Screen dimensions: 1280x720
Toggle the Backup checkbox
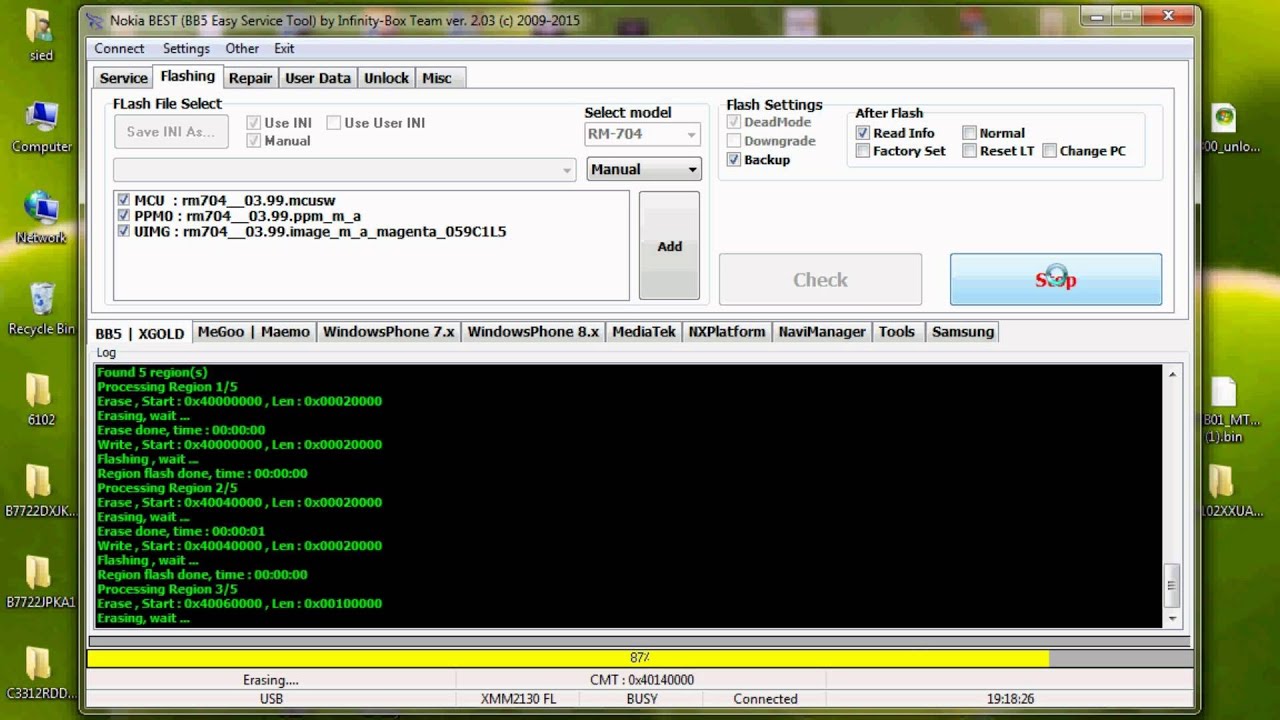pos(735,160)
